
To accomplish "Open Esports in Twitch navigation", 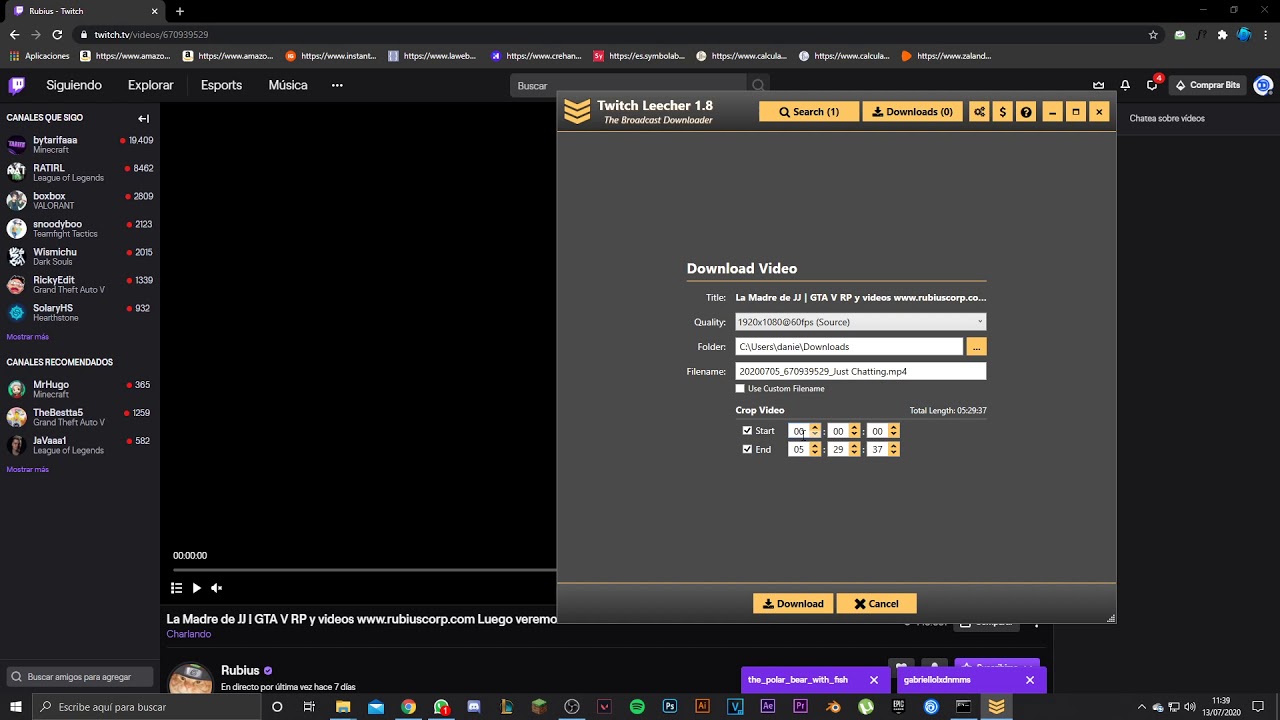I will coord(221,85).
